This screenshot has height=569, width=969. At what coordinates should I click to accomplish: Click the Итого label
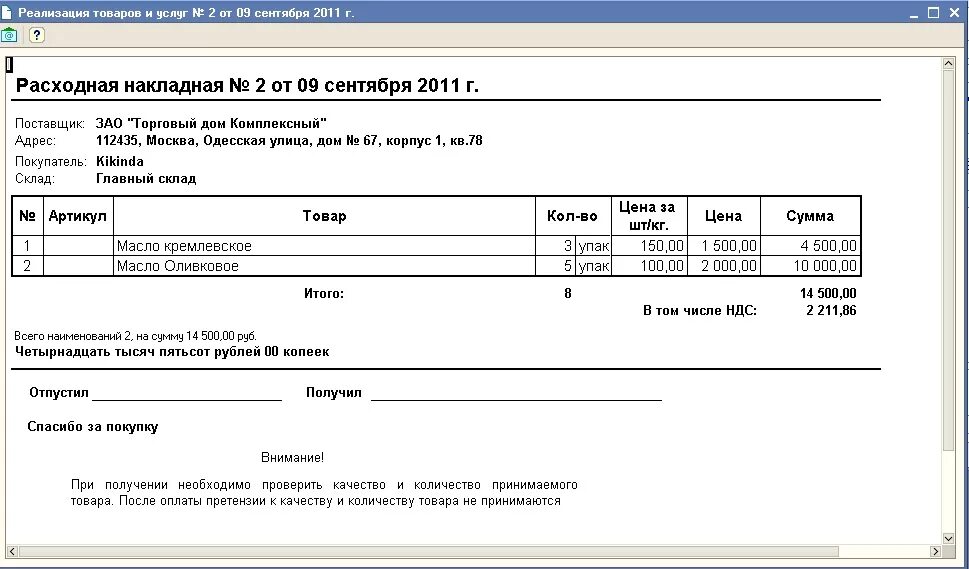point(324,293)
